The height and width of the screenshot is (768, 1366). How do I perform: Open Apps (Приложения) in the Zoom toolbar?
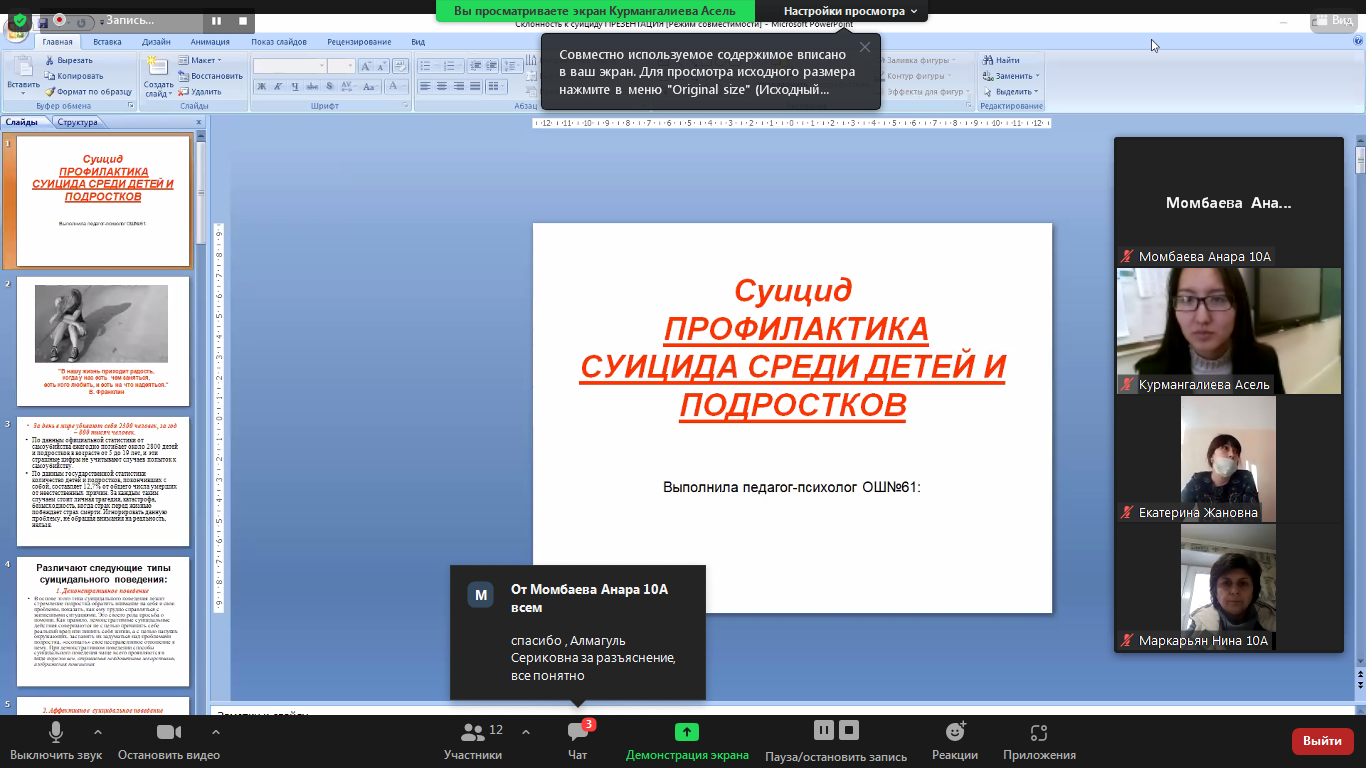(1039, 733)
